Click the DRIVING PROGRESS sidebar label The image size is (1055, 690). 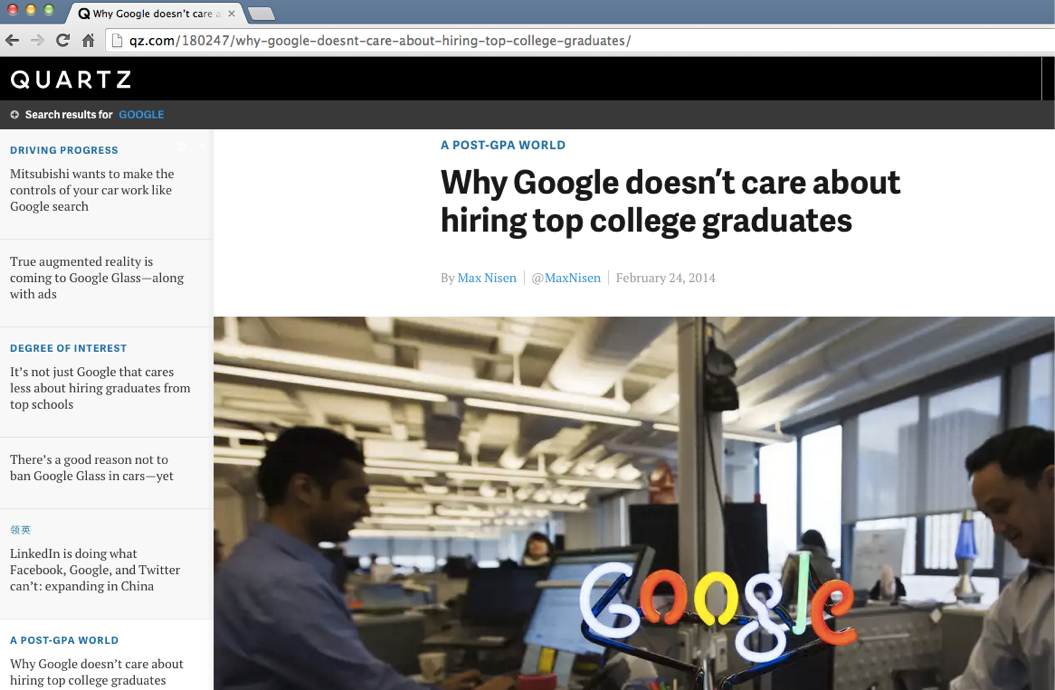pos(64,150)
